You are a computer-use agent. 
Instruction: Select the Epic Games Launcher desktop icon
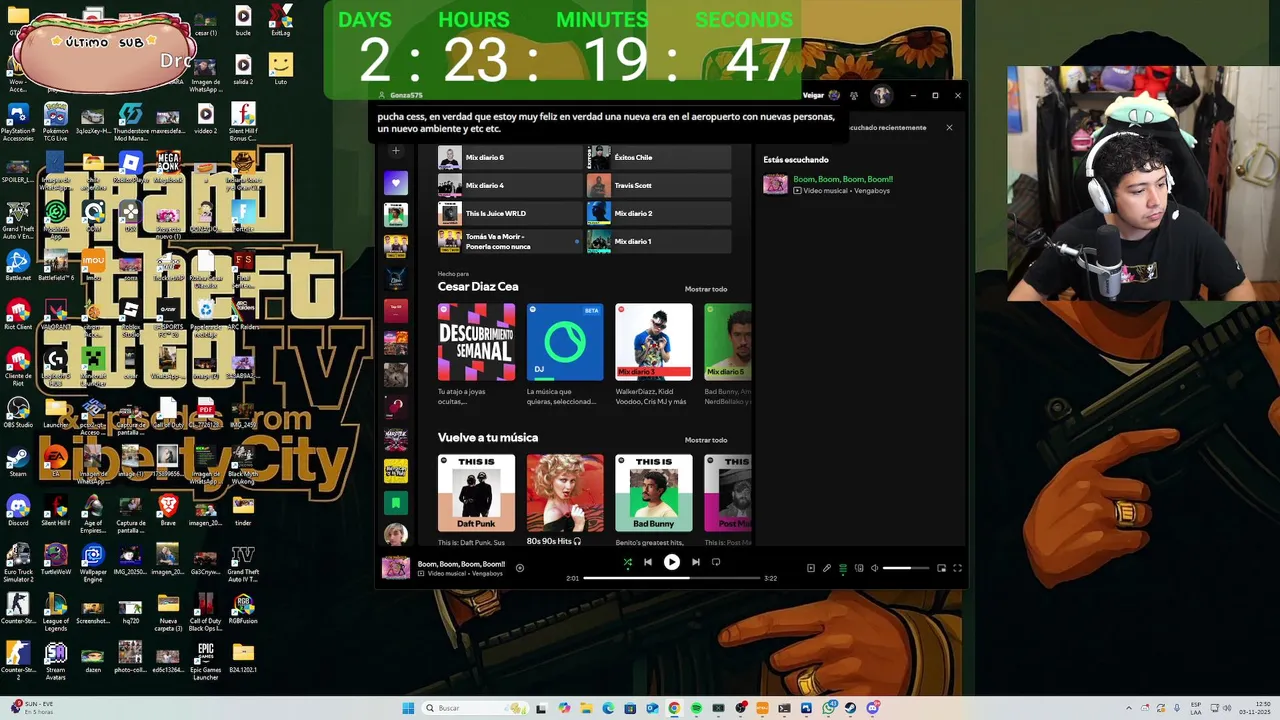[x=205, y=660]
